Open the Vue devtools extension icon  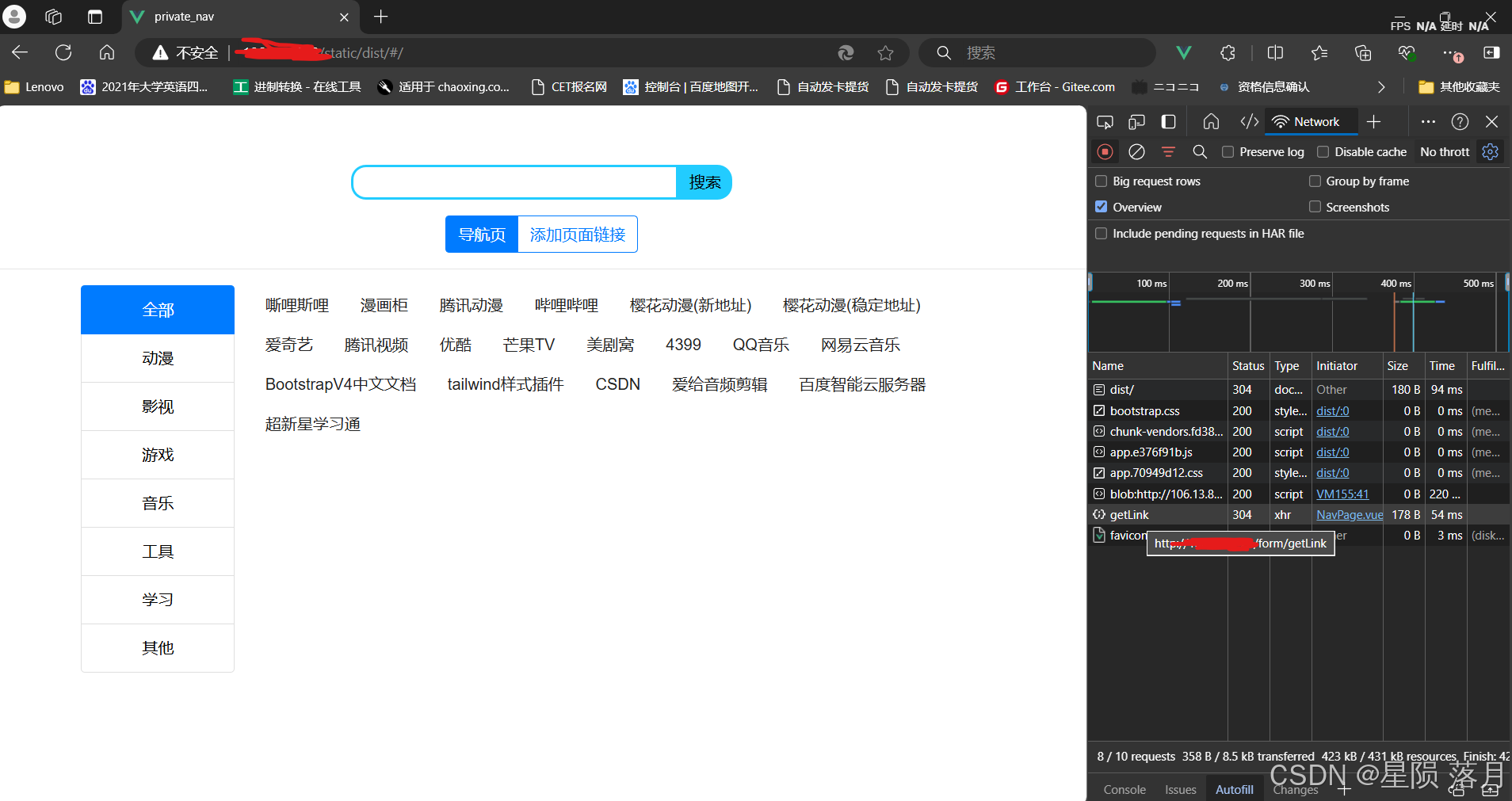pyautogui.click(x=1184, y=53)
